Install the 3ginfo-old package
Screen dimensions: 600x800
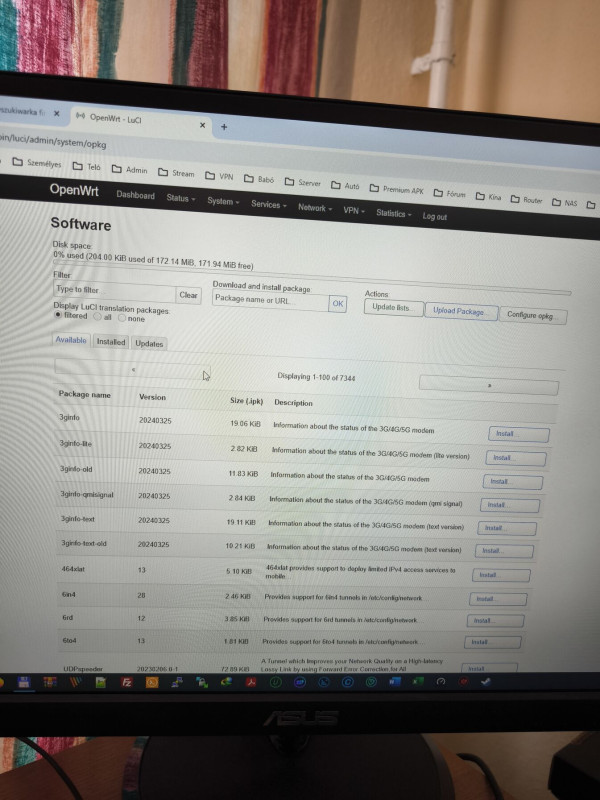513,482
